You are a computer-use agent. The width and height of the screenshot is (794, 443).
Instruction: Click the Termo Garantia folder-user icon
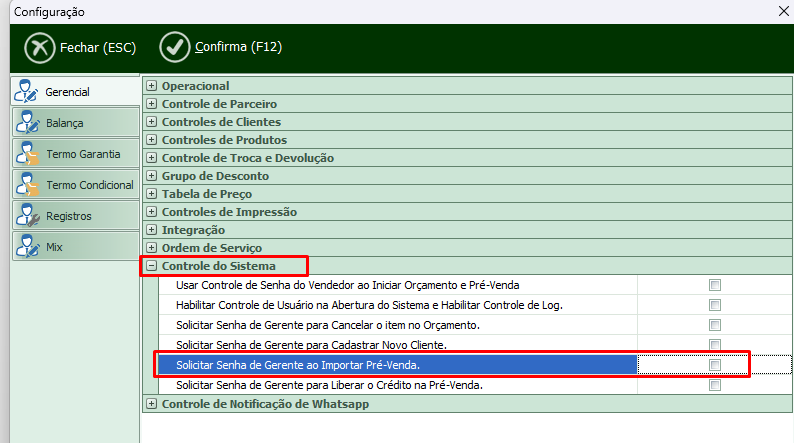pyautogui.click(x=27, y=154)
